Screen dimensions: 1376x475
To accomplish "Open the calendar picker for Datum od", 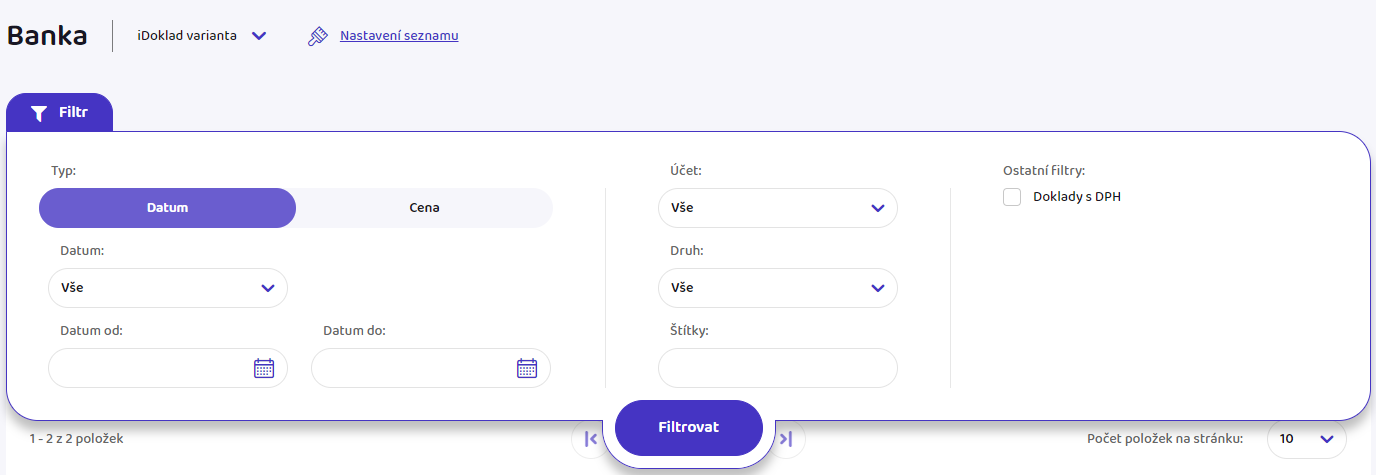I will click(264, 368).
